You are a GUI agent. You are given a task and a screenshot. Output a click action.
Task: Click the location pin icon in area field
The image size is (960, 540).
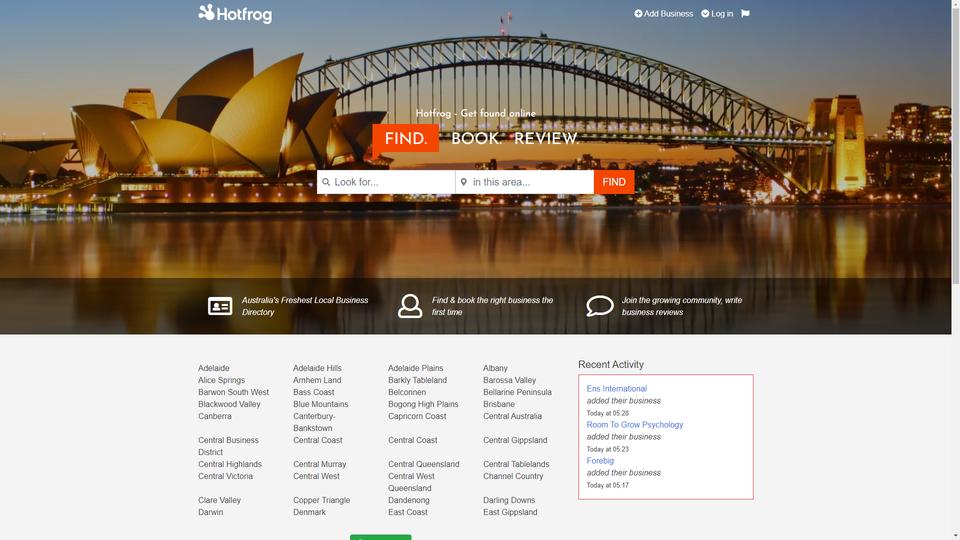point(463,182)
